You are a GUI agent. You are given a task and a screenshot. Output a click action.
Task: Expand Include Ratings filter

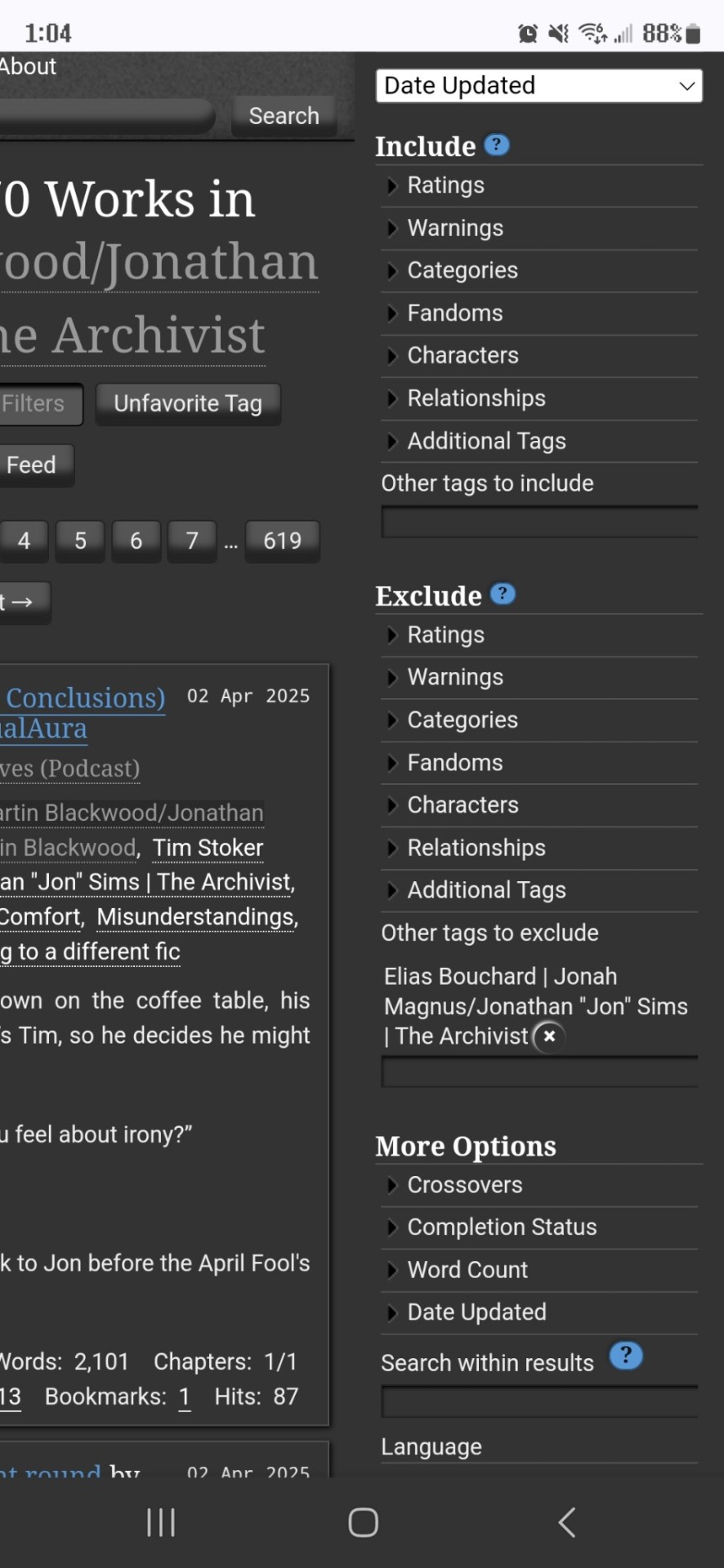pyautogui.click(x=539, y=185)
